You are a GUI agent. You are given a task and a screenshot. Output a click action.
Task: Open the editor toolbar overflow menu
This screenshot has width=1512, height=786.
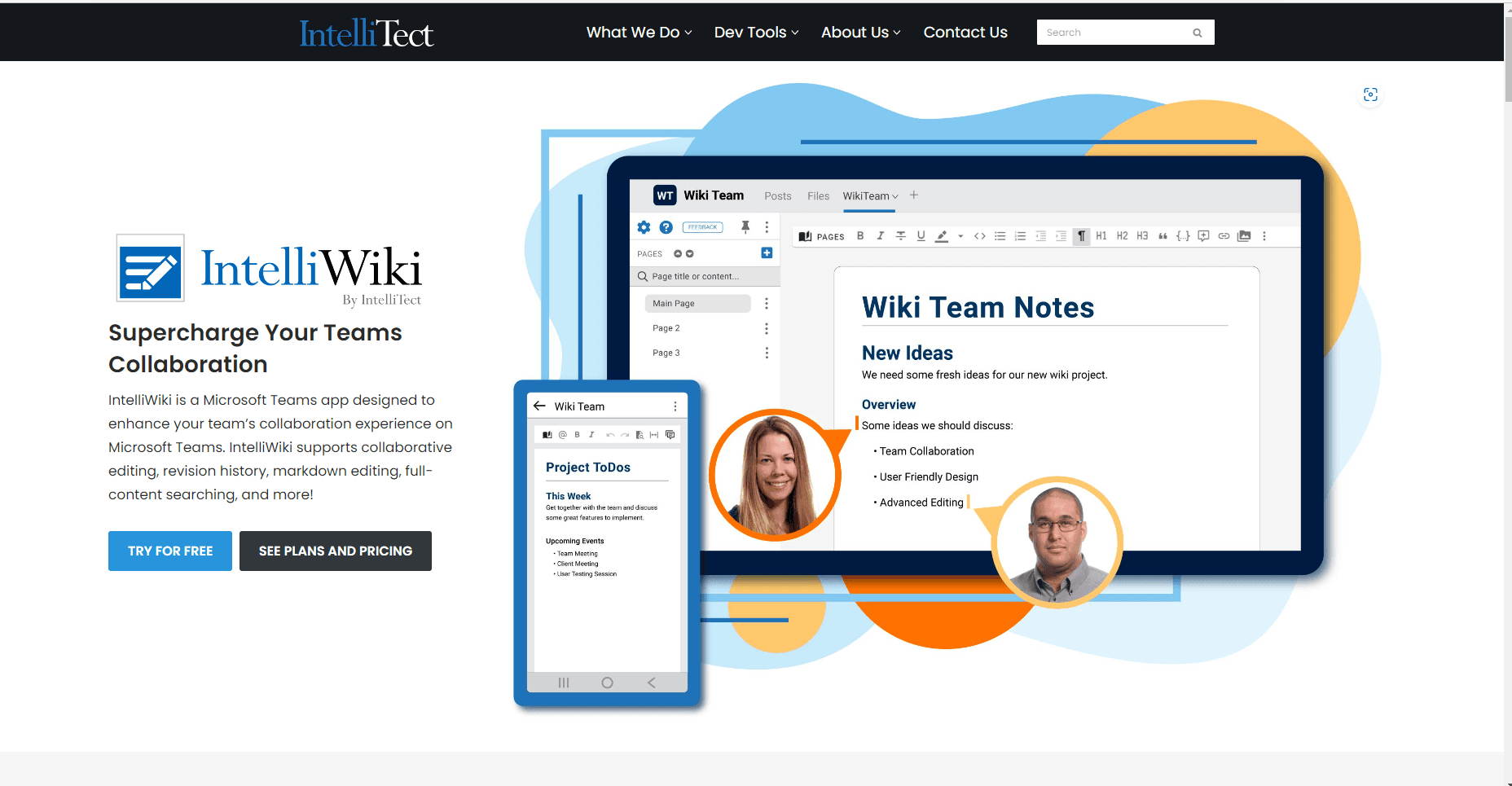pos(1264,236)
